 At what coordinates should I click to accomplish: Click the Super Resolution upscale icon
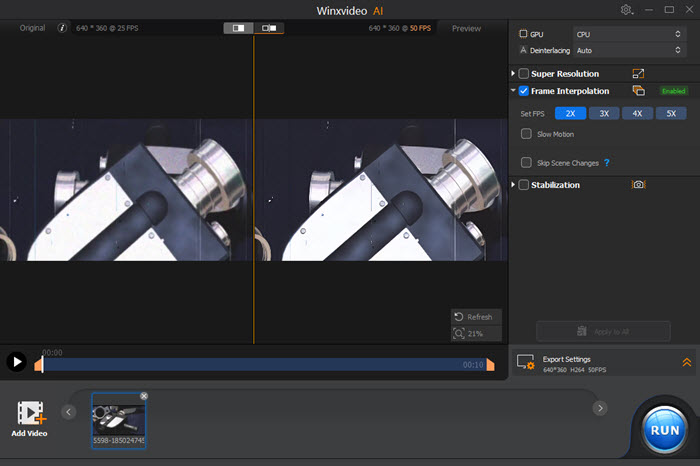638,74
